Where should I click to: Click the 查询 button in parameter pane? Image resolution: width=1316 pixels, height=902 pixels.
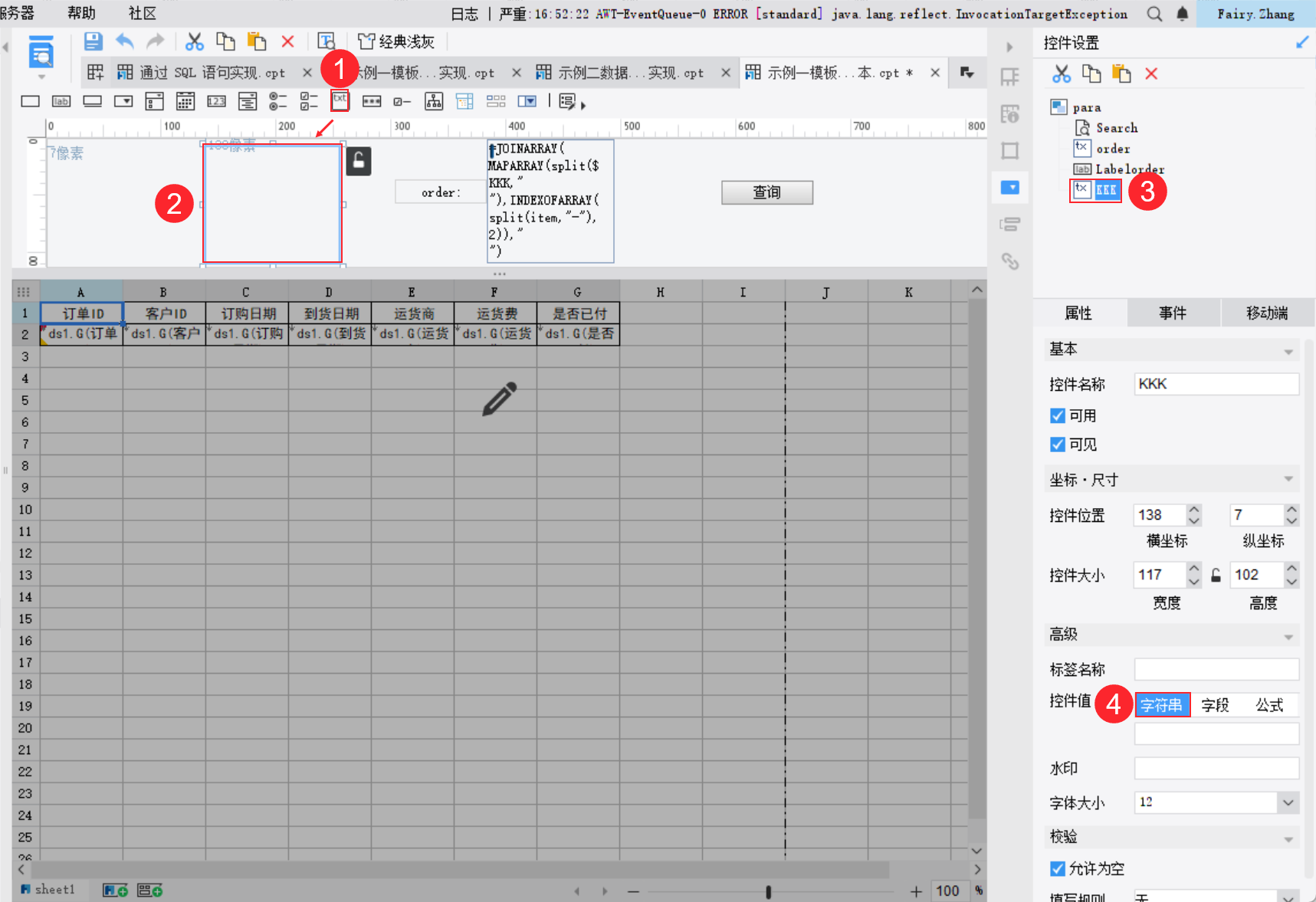point(767,192)
